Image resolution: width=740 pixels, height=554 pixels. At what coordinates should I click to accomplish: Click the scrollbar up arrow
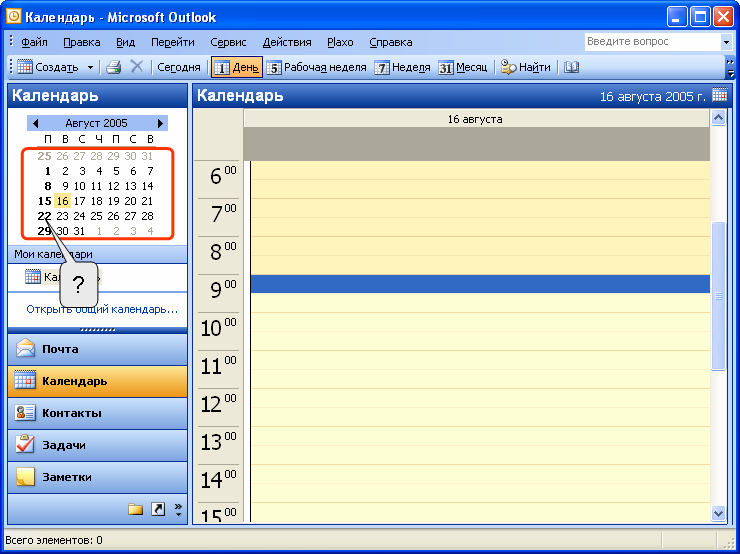[718, 117]
